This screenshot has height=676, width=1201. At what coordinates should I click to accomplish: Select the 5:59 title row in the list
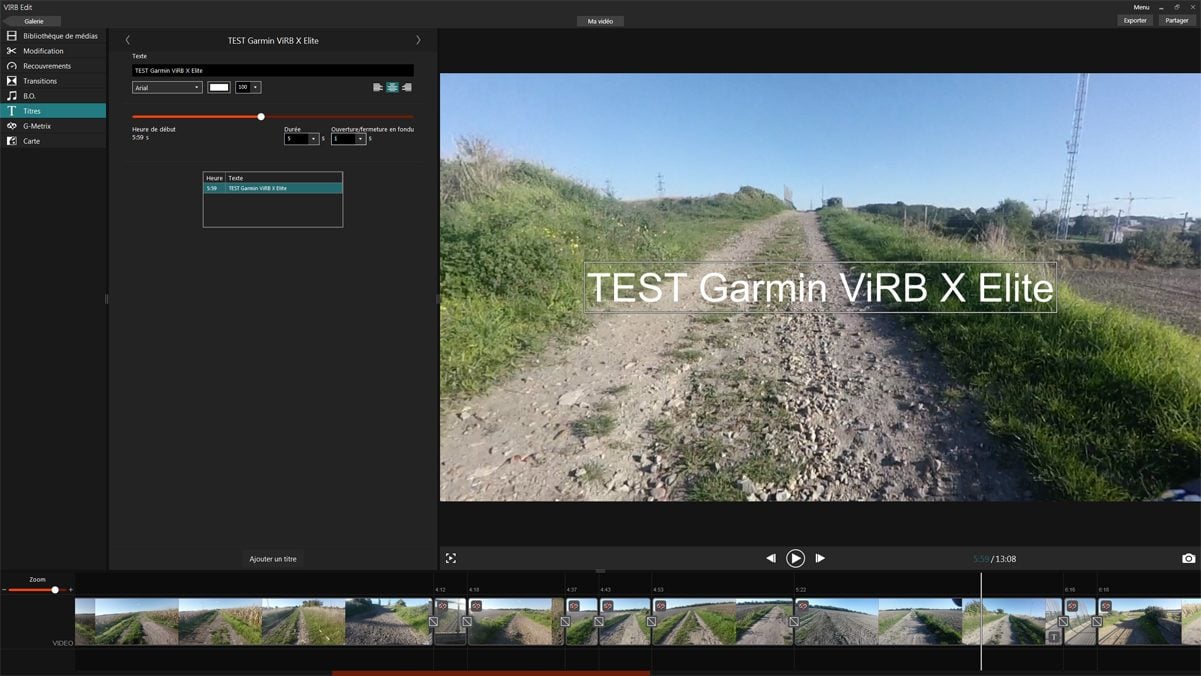click(273, 188)
